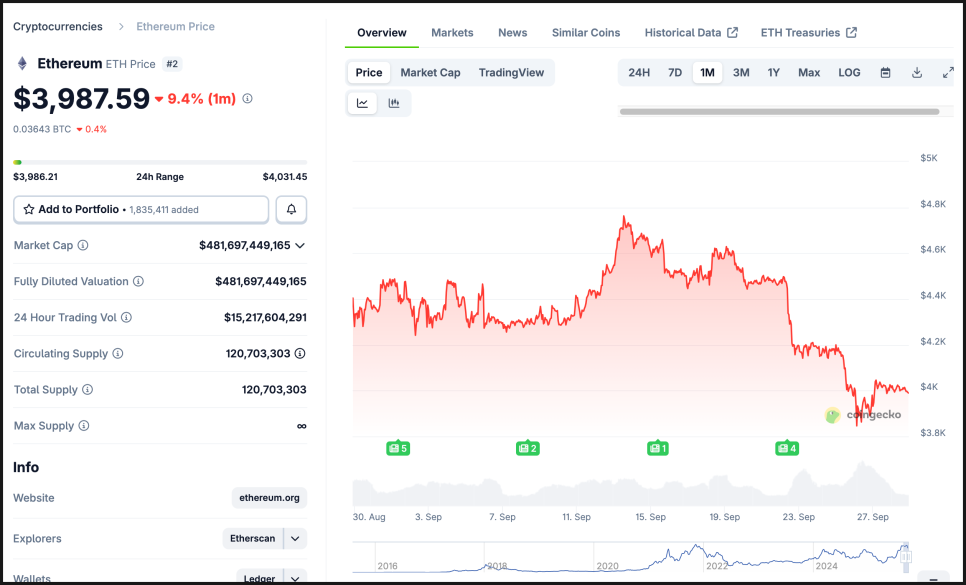Image resolution: width=966 pixels, height=585 pixels.
Task: Click the horizontal scrollbar under range buttons
Action: (779, 112)
